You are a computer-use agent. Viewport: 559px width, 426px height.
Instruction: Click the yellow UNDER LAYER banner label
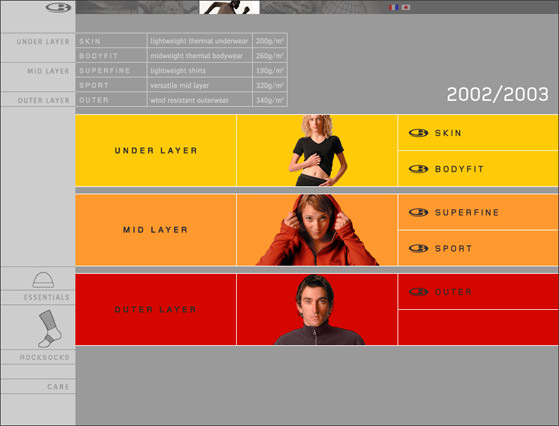pos(156,150)
